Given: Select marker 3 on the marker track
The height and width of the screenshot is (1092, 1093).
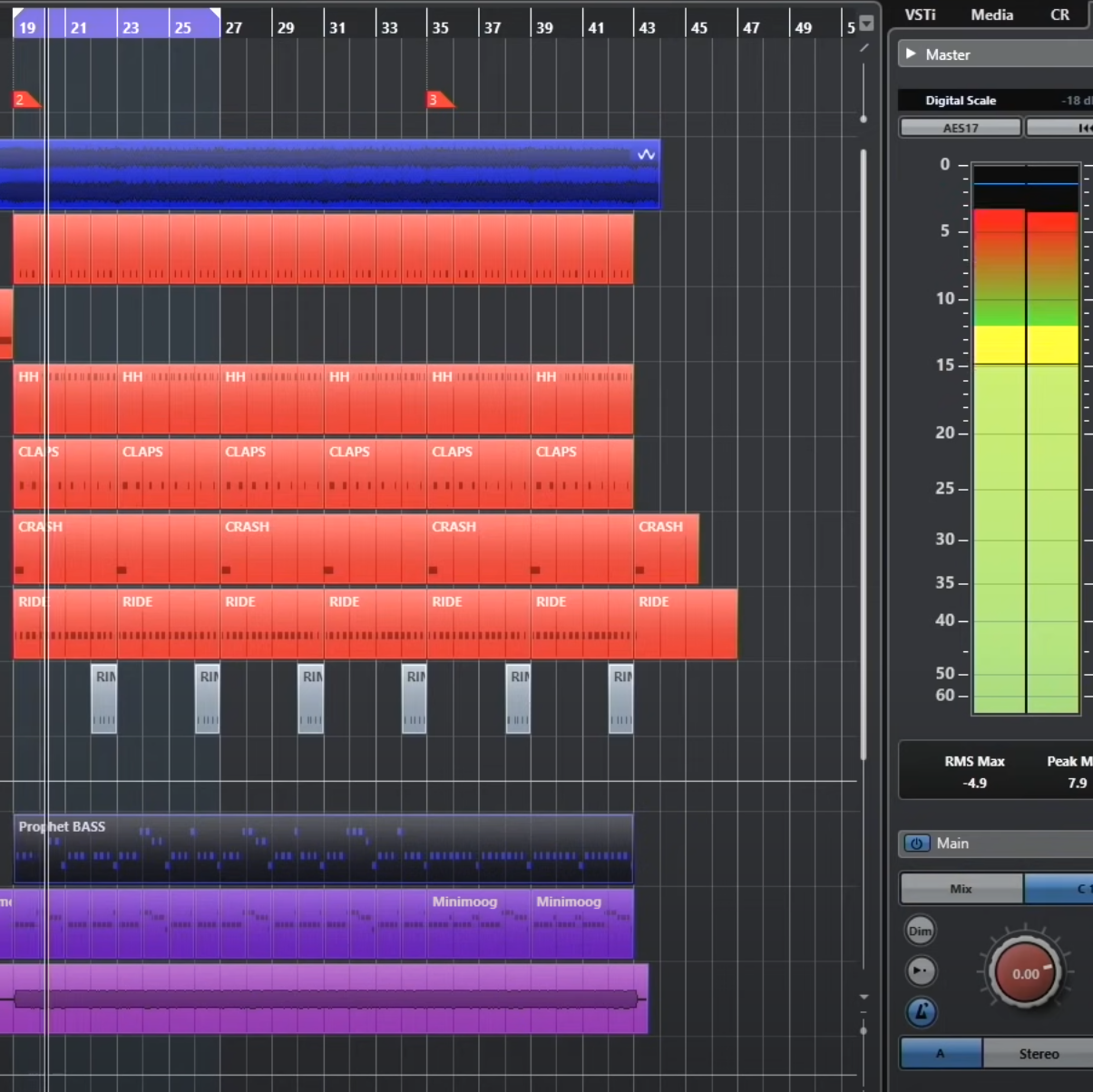Looking at the screenshot, I should pos(440,100).
